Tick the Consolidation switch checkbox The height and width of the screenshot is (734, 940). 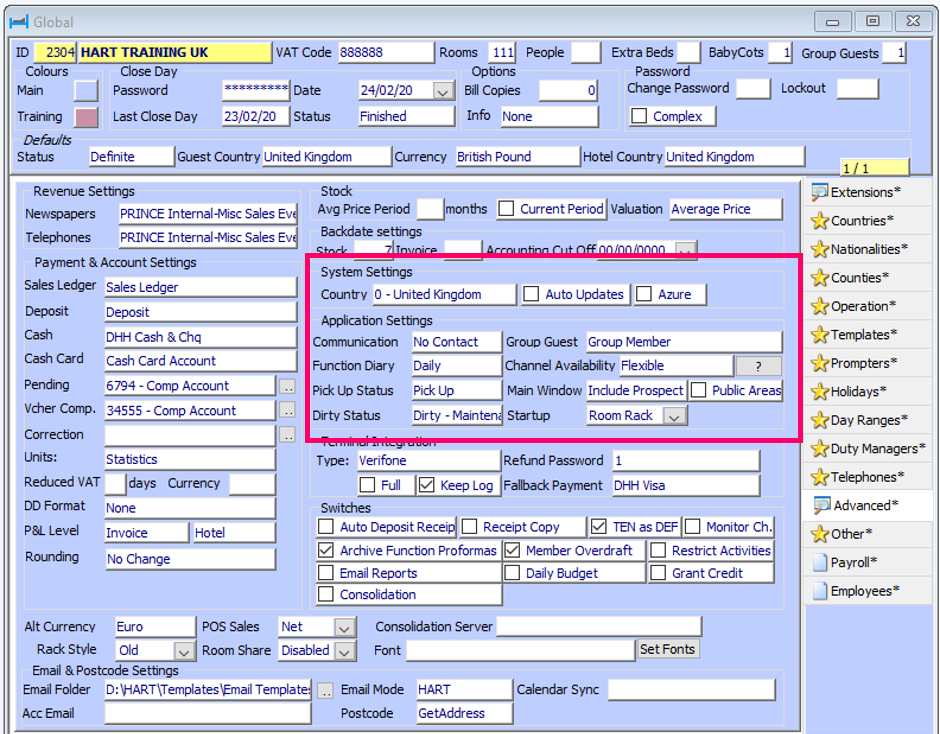[326, 594]
